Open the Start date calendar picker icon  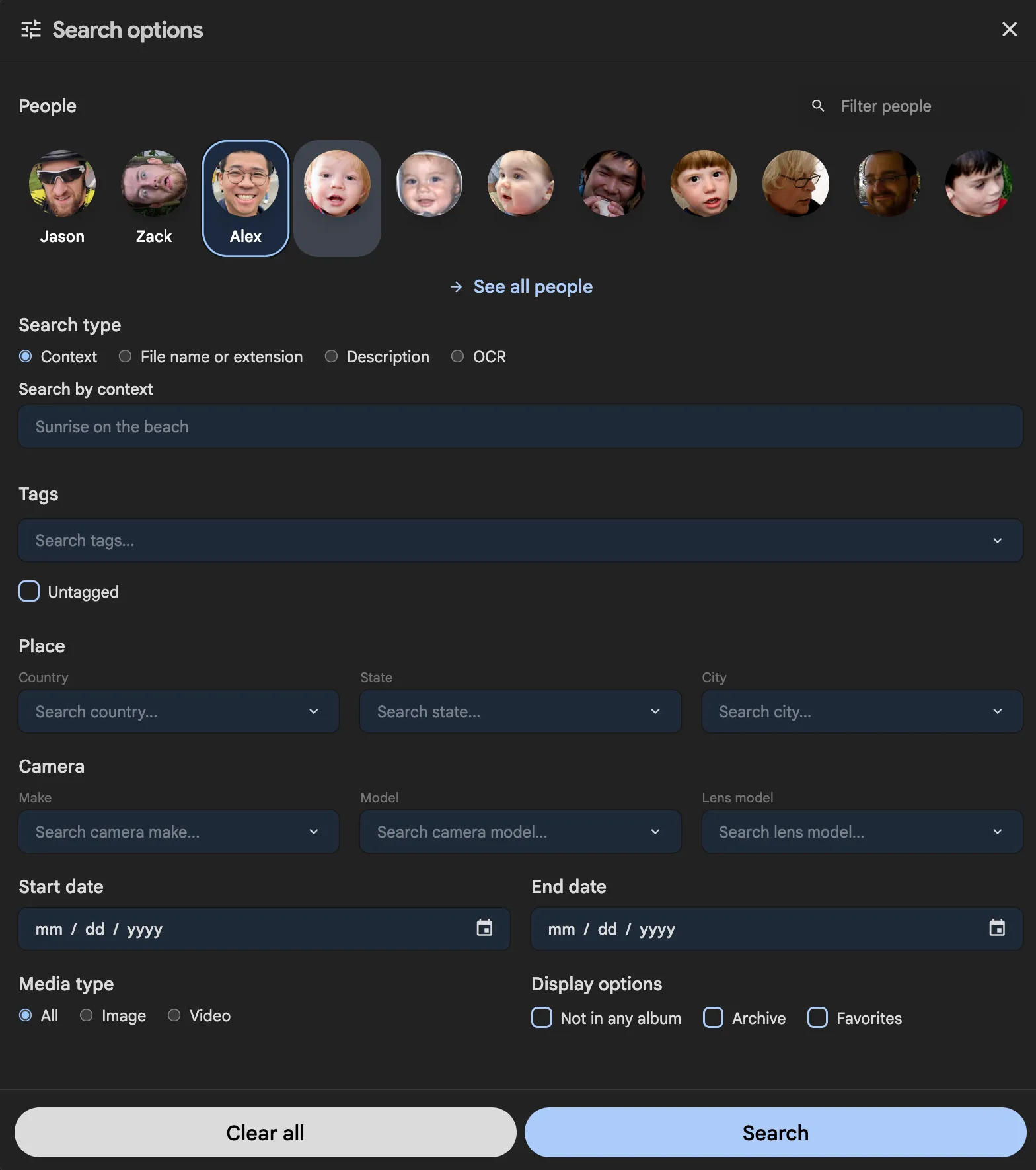coord(484,928)
